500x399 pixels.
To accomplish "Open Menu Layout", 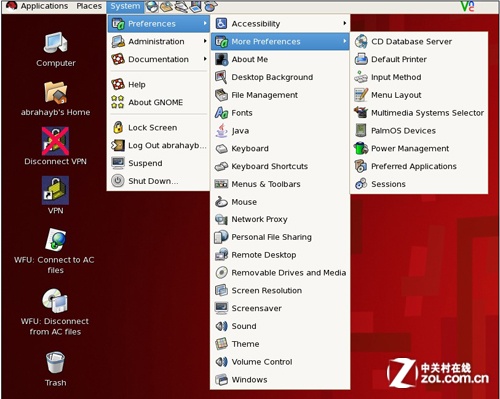I will 419,95.
